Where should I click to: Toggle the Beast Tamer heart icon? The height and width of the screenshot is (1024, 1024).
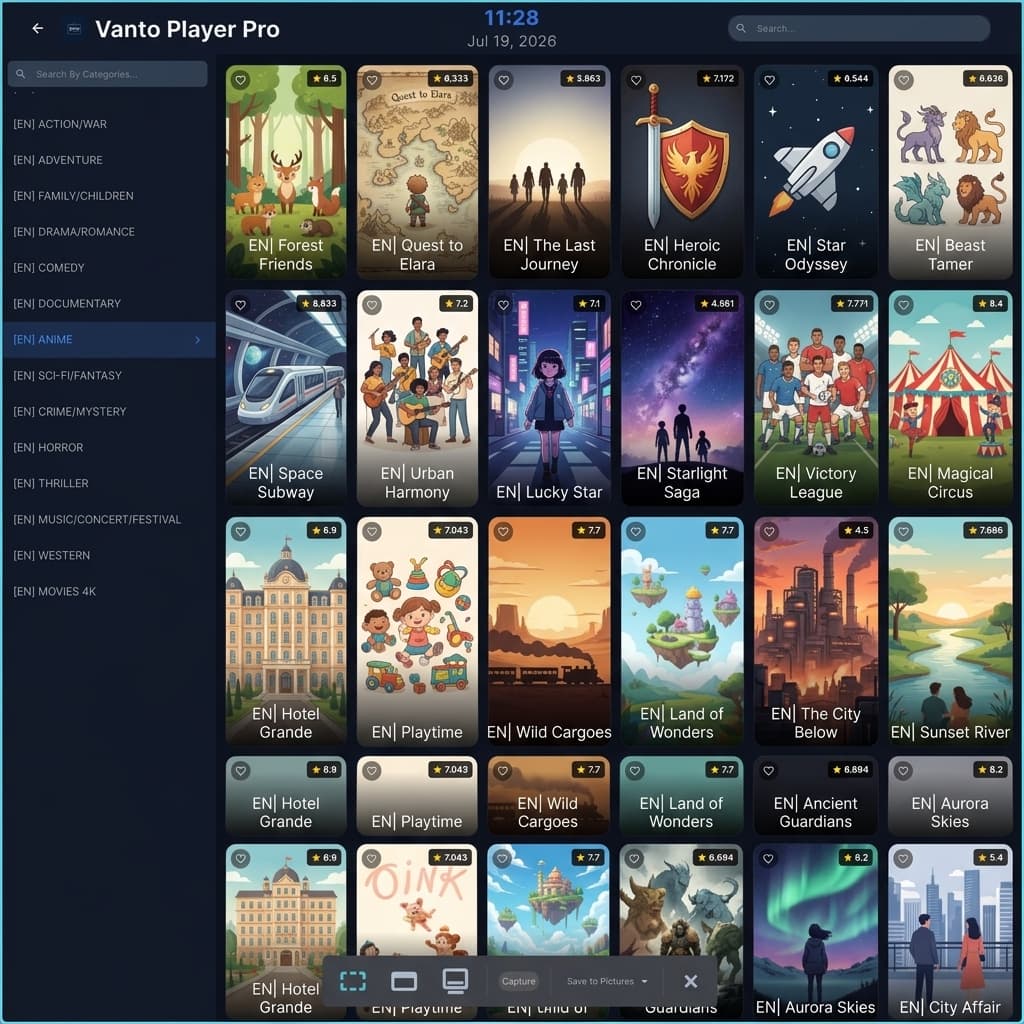904,80
